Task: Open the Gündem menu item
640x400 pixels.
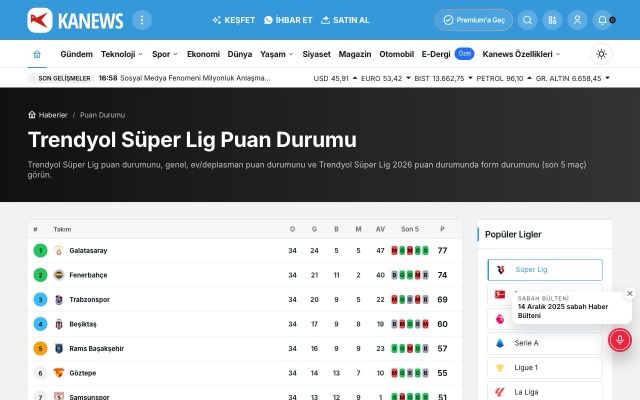Action: coord(76,54)
